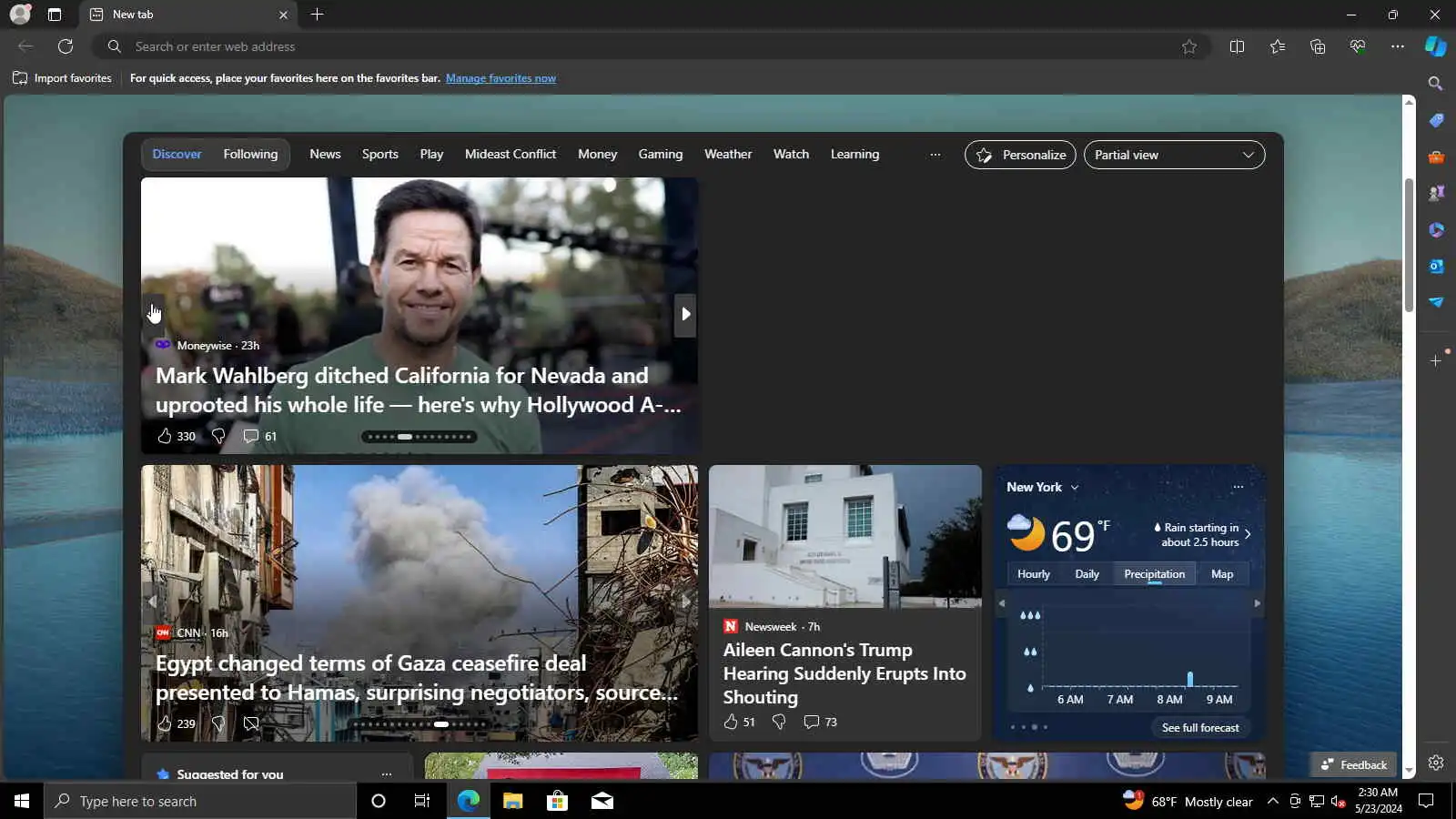Focus the address bar search field
Screen dimensions: 1456x819
[651, 46]
